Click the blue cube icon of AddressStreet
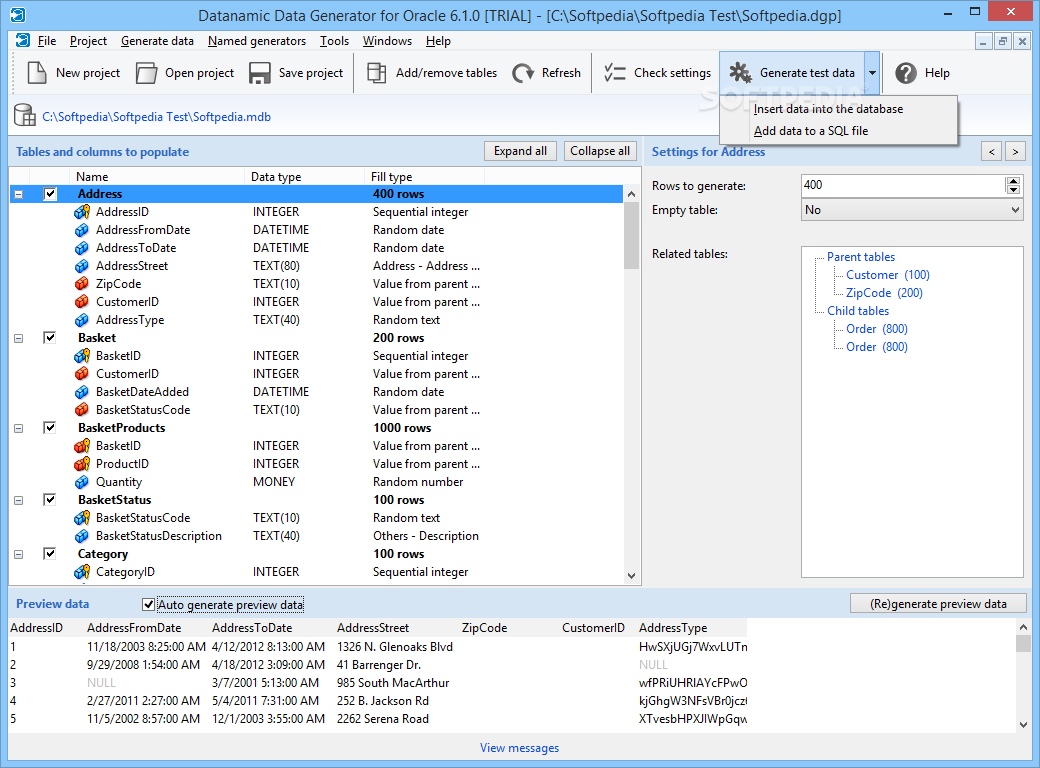The height and width of the screenshot is (768, 1040). [x=82, y=266]
